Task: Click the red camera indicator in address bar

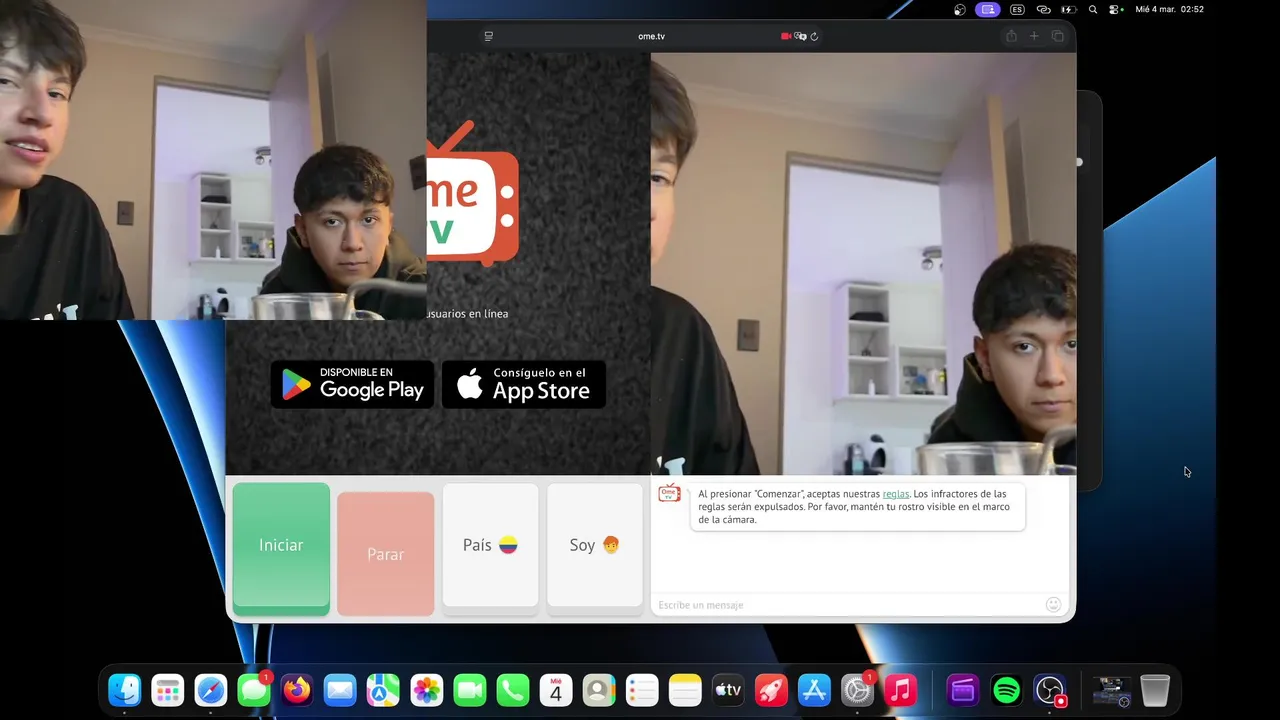Action: [x=786, y=36]
